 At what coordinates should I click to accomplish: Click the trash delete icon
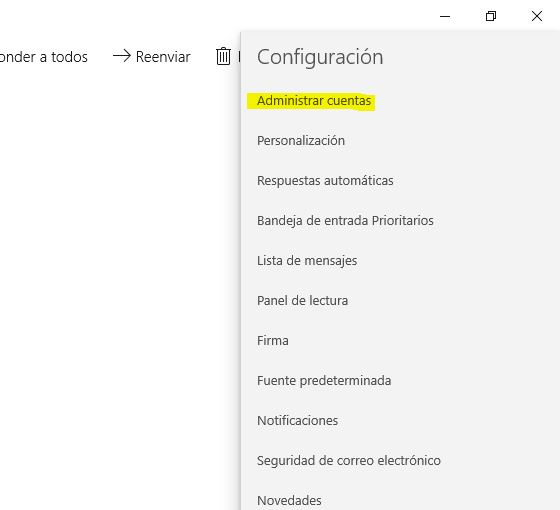point(223,56)
